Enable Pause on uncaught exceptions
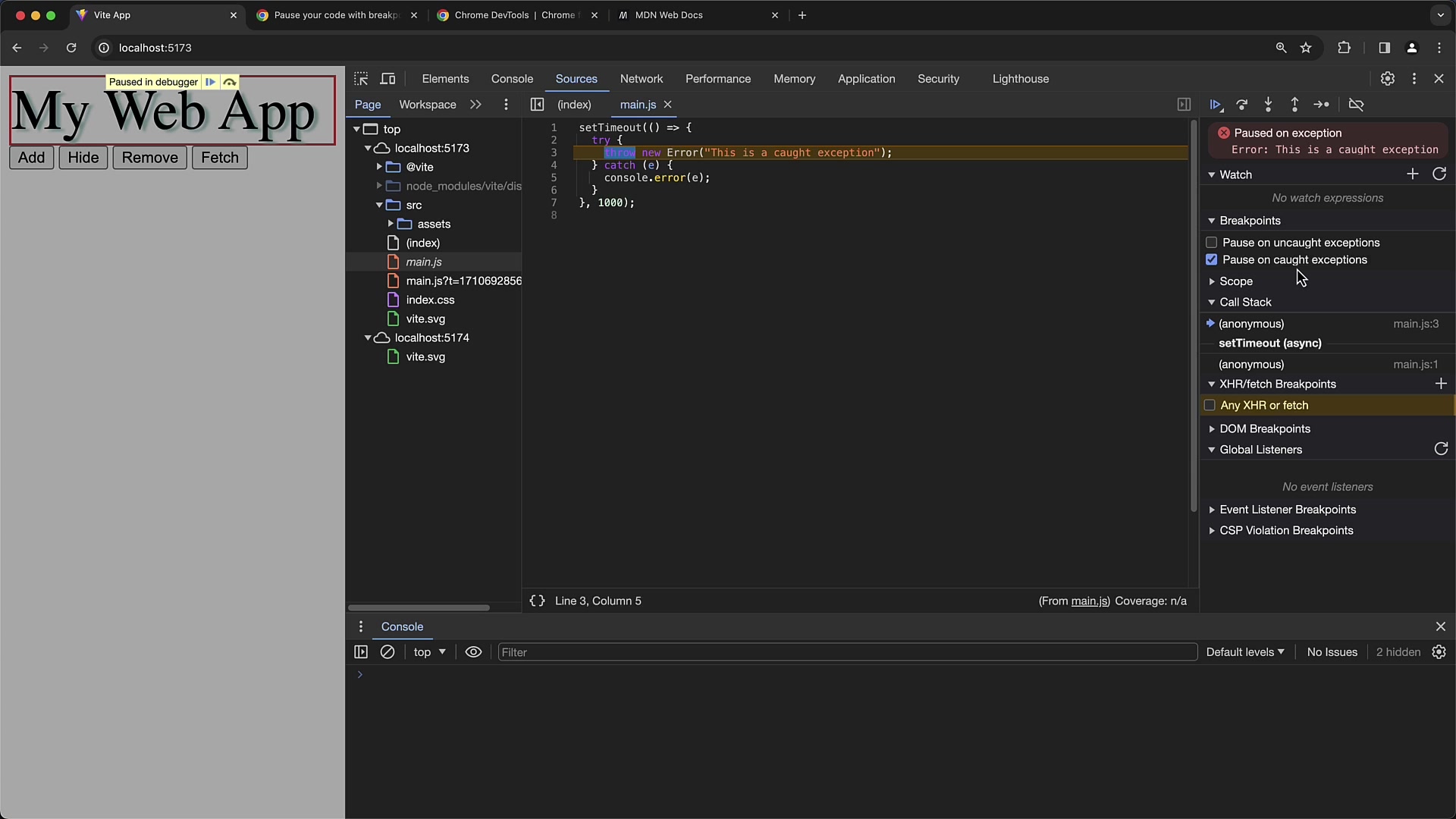The height and width of the screenshot is (819, 1456). click(x=1211, y=243)
